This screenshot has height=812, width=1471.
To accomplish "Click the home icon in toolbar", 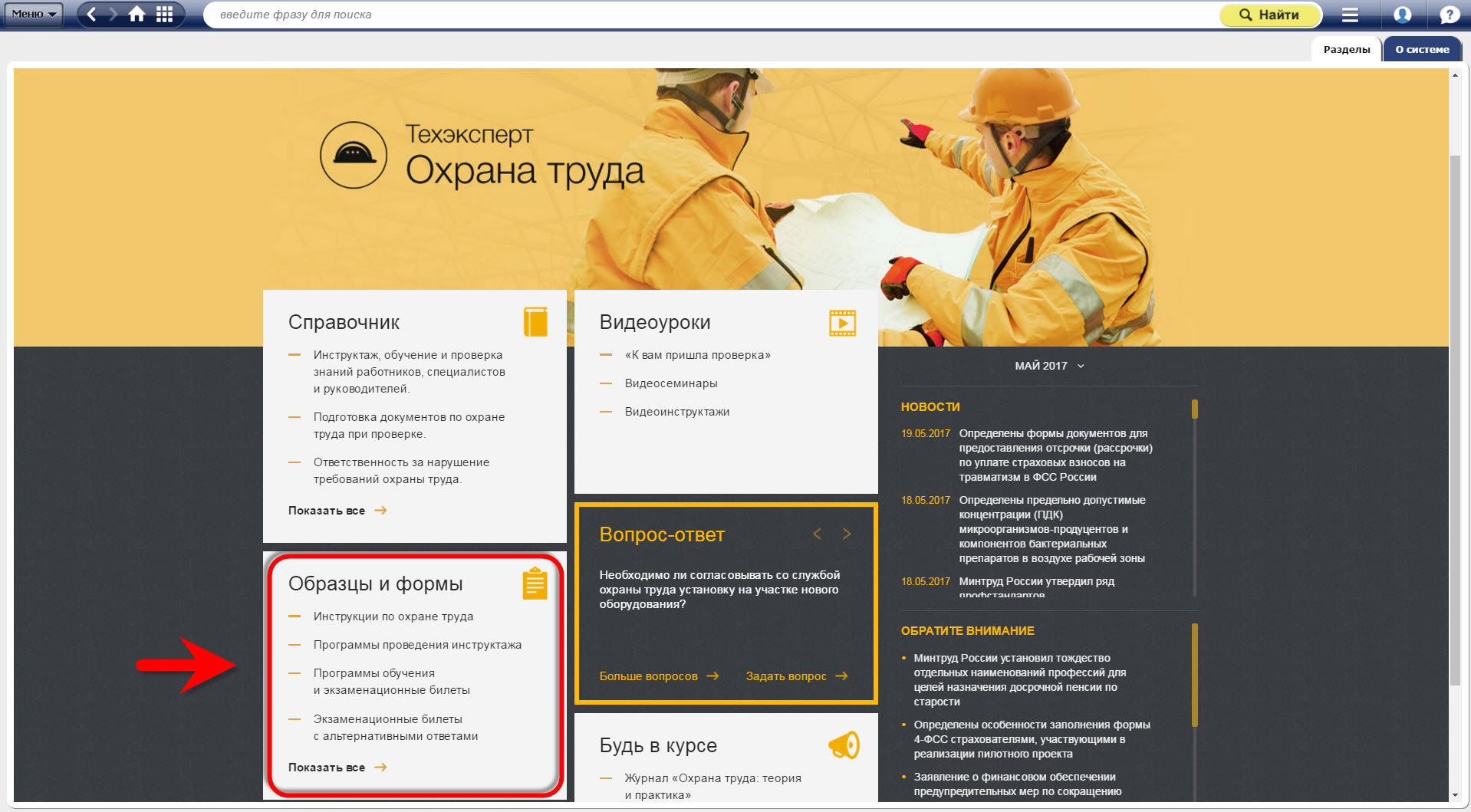I will click(137, 14).
